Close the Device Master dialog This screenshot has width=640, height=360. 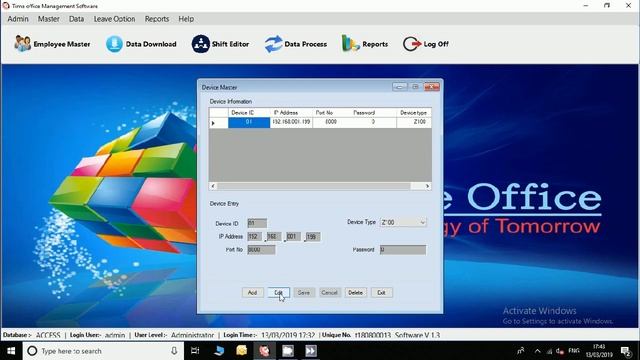coord(431,87)
